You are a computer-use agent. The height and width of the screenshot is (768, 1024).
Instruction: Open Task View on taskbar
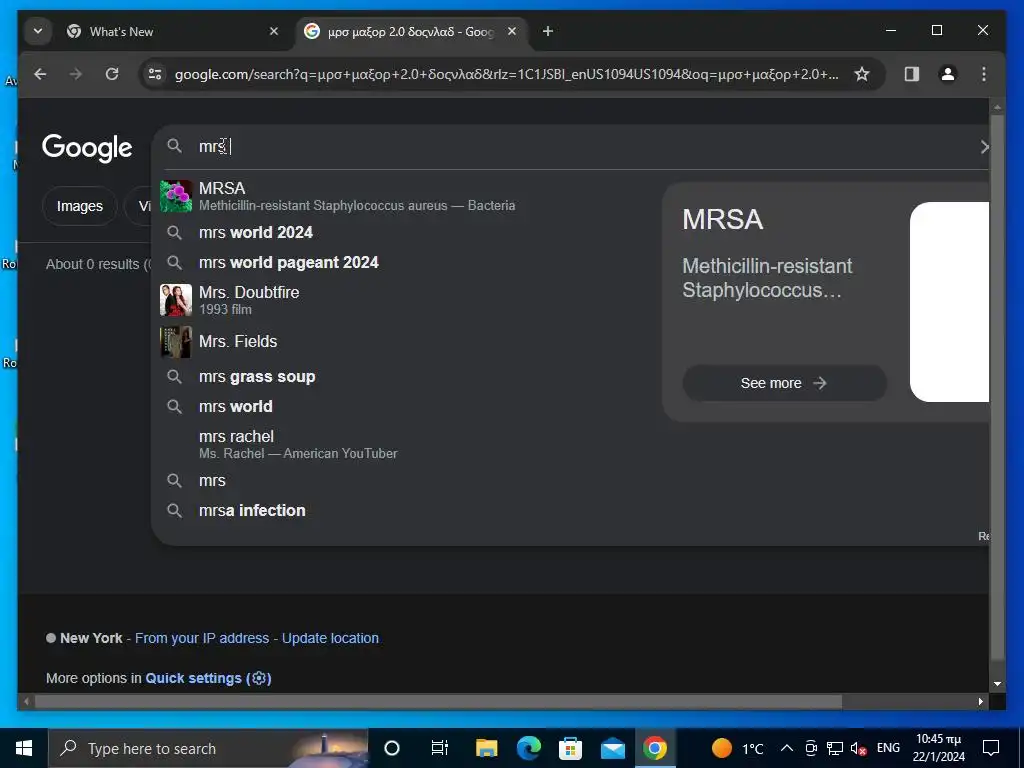pos(440,748)
